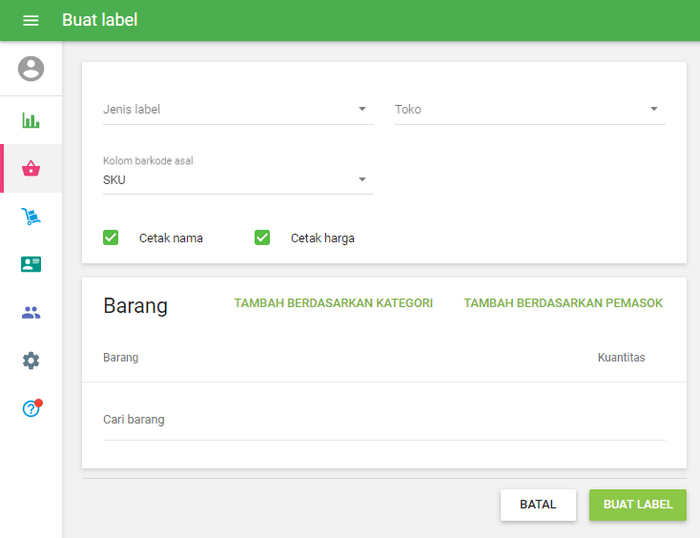
Task: Open inventory management cart icon
Action: [x=31, y=216]
